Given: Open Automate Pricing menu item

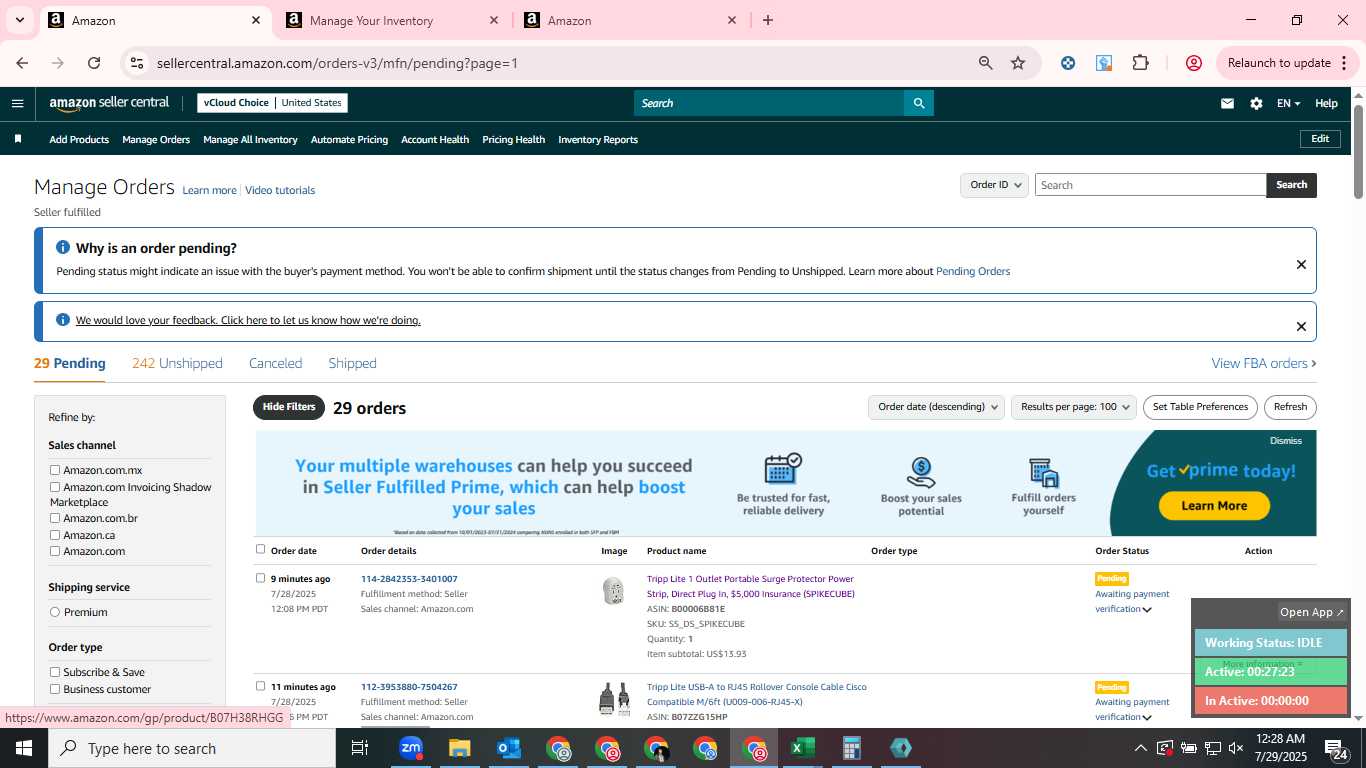Looking at the screenshot, I should pos(349,139).
